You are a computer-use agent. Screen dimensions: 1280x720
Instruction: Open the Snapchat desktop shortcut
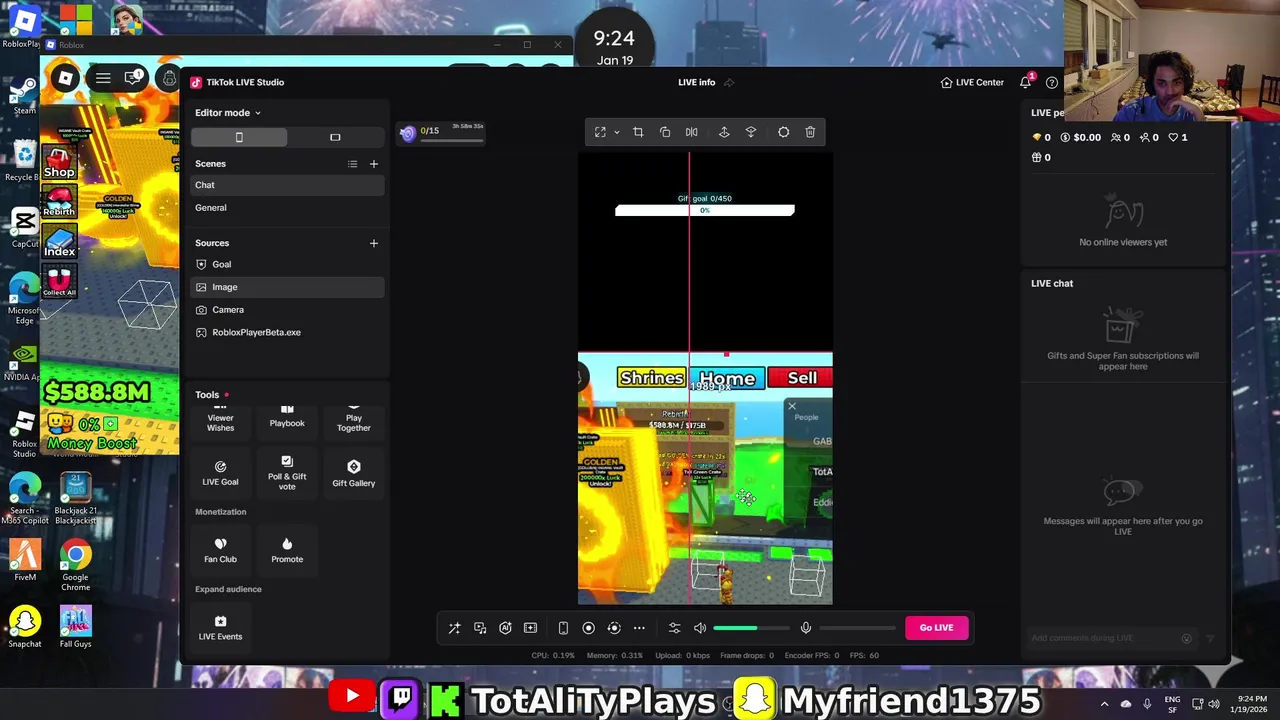pyautogui.click(x=25, y=628)
